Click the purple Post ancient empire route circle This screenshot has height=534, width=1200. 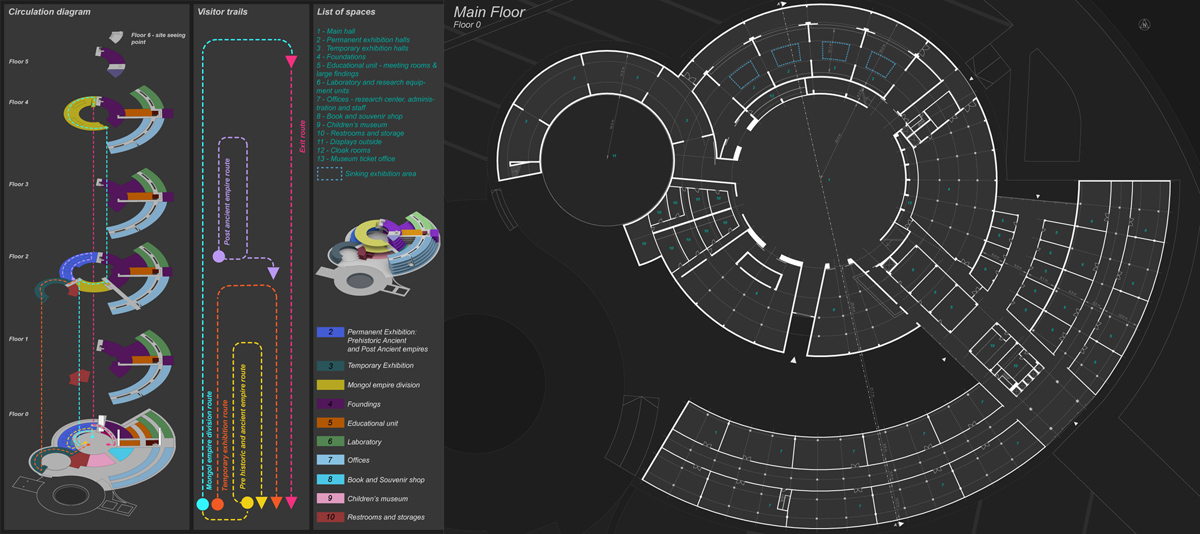[x=218, y=257]
